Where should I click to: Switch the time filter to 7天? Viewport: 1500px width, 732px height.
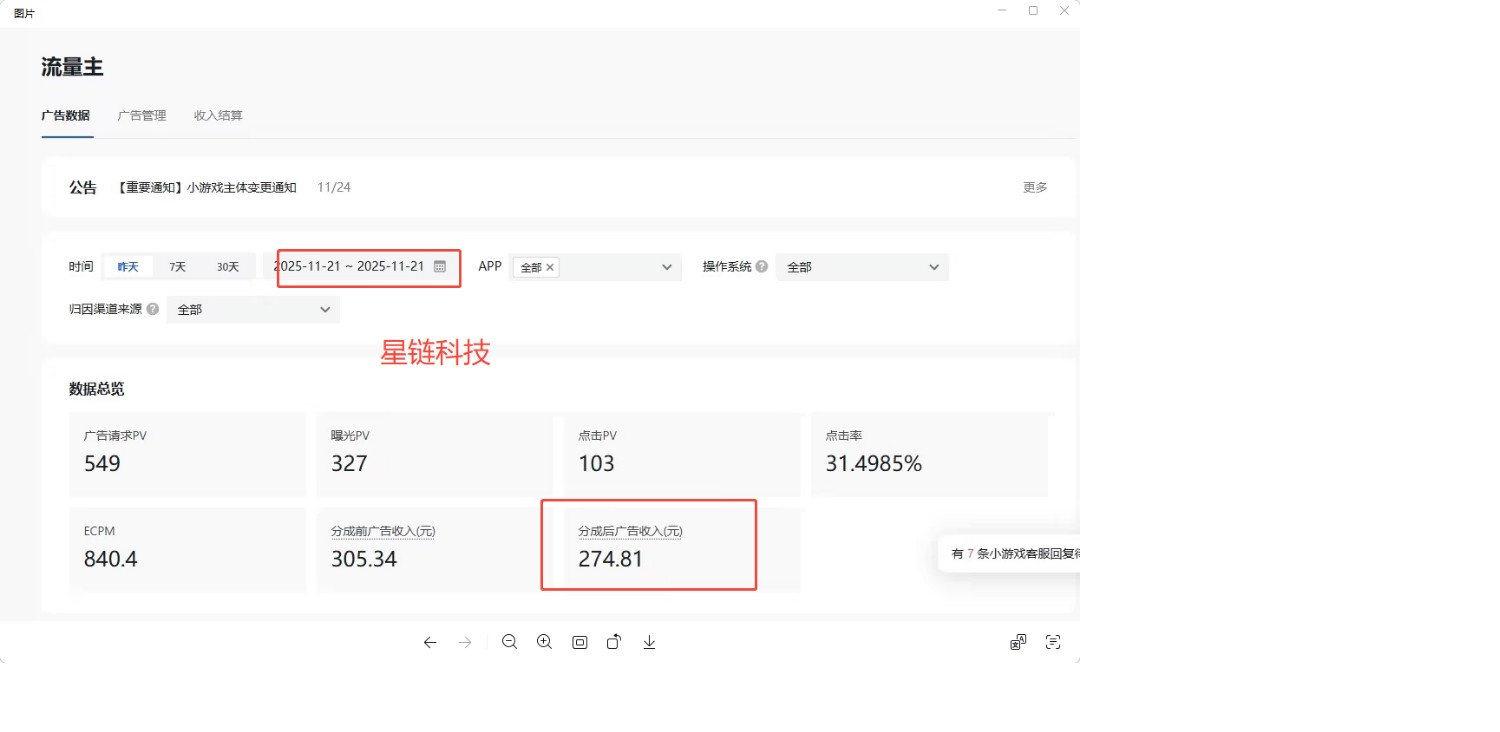[178, 266]
